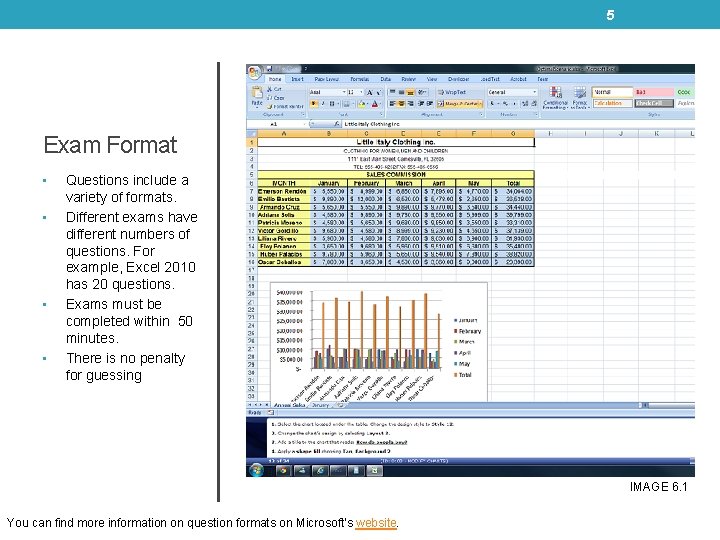The height and width of the screenshot is (540, 720).
Task: Click the highlighted Bottom Align icon
Action: (x=410, y=92)
